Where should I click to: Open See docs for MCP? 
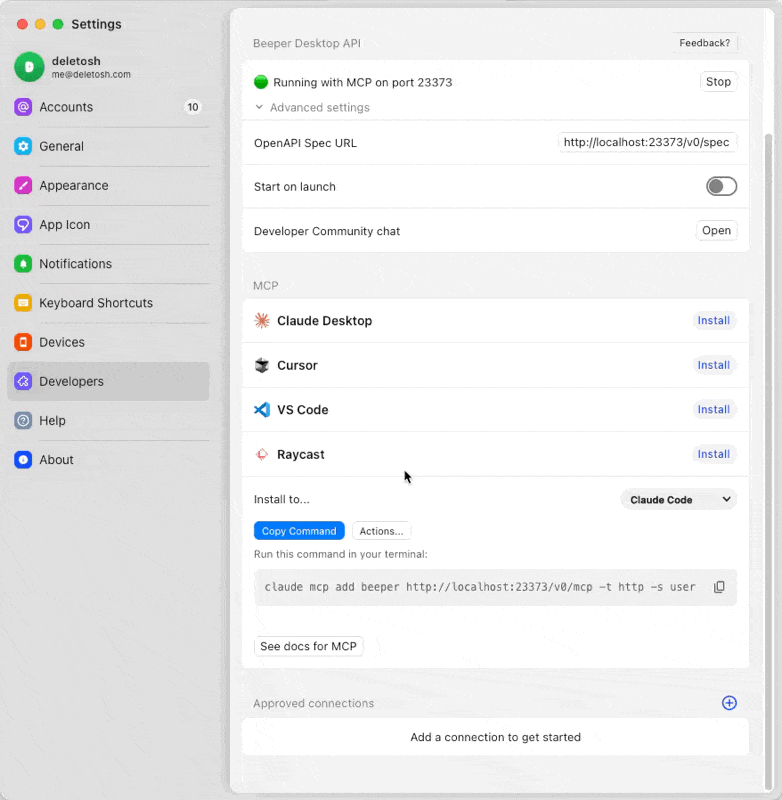(308, 646)
